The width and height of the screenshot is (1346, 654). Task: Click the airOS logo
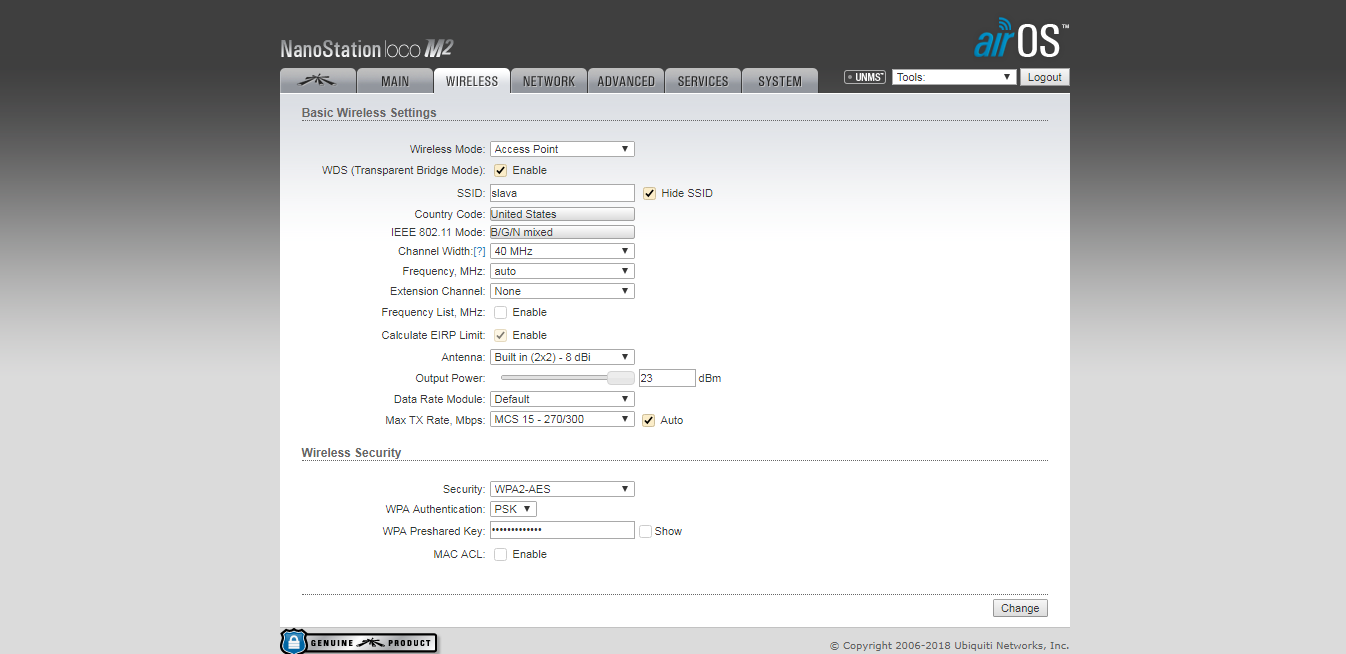click(x=1021, y=39)
